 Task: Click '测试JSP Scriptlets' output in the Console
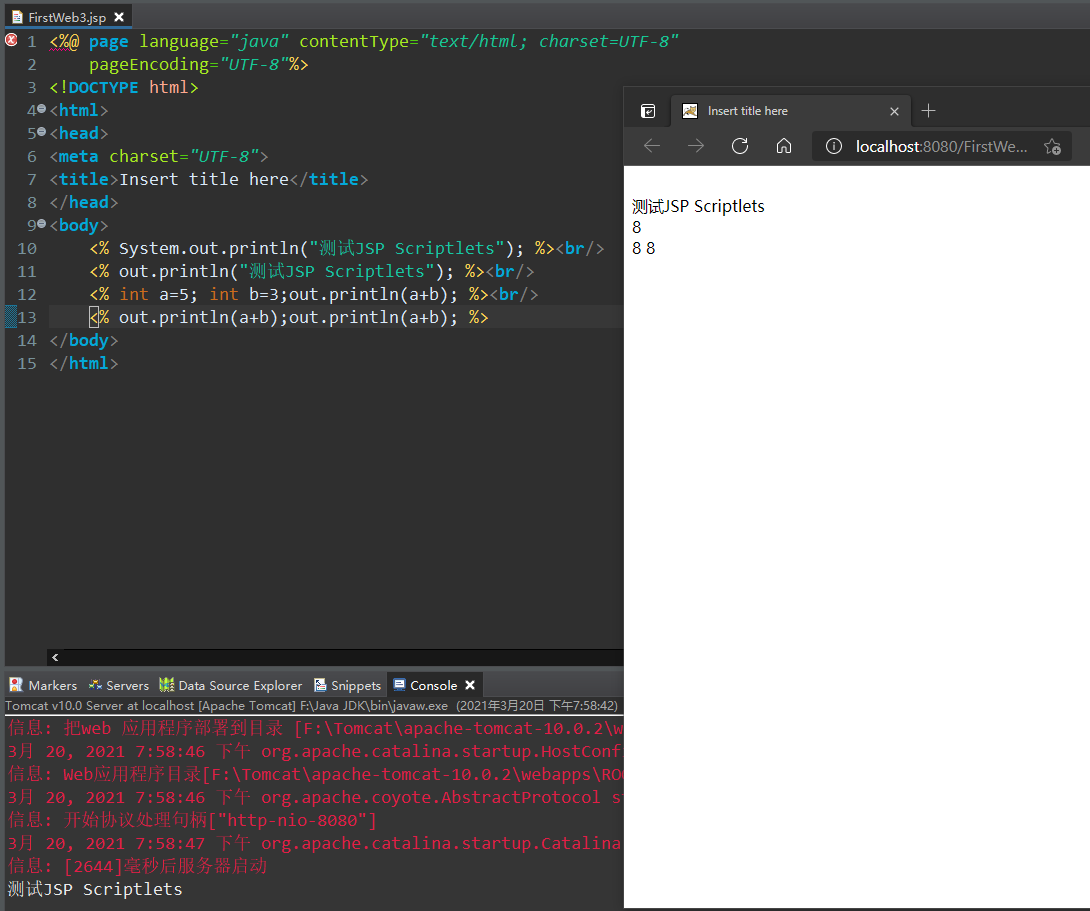point(95,889)
